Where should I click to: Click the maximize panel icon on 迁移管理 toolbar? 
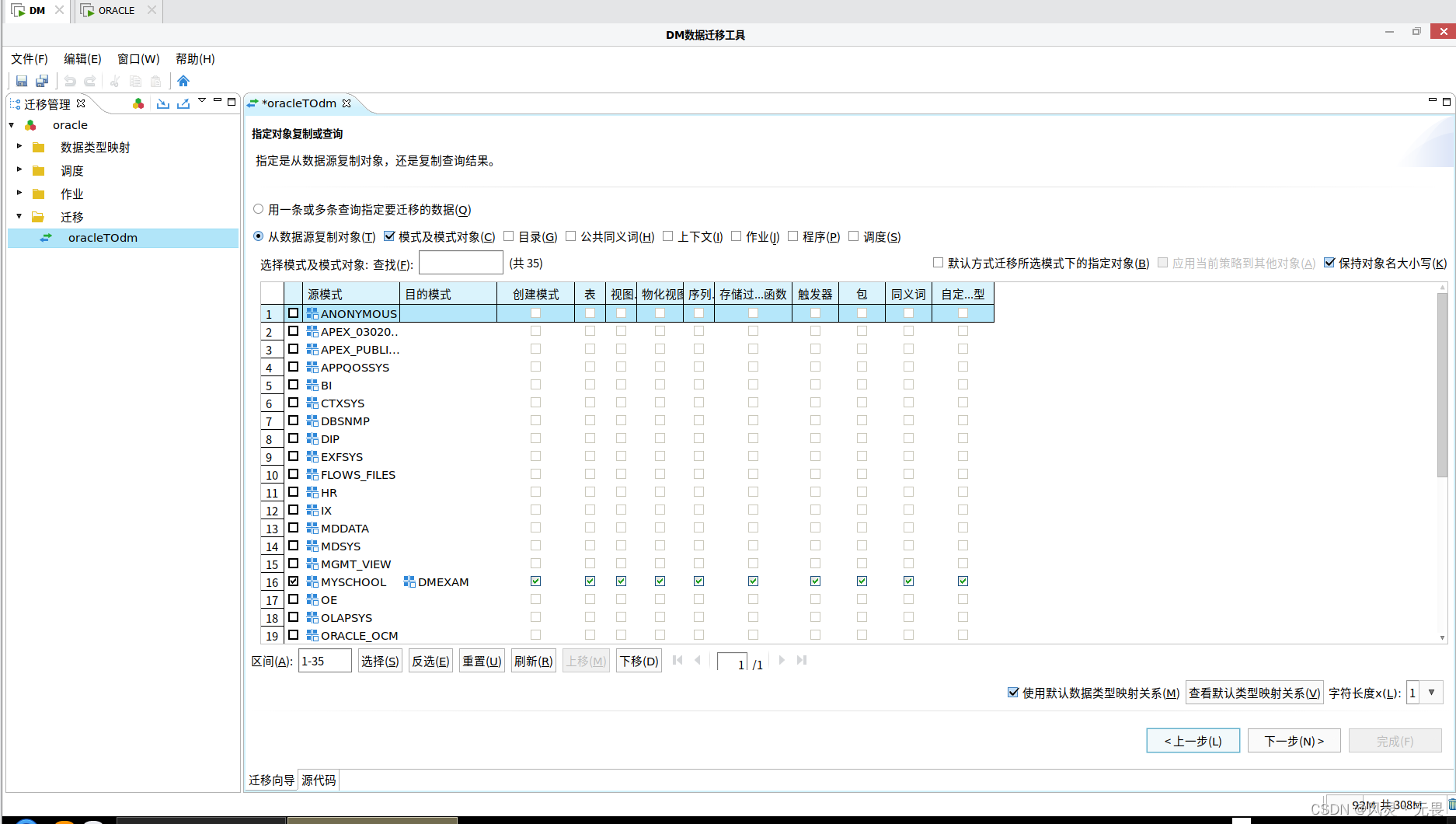pos(231,102)
